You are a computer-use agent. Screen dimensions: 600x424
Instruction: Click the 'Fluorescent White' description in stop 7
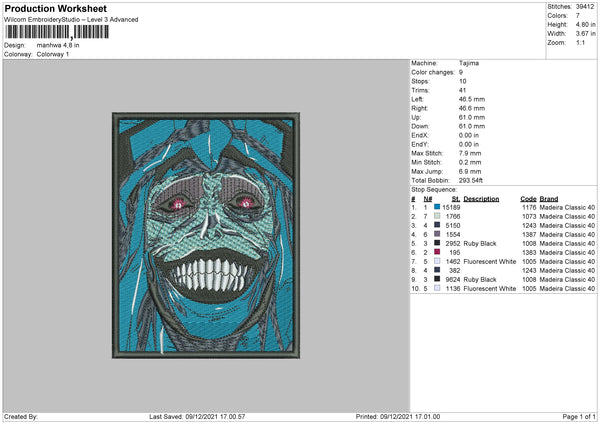tap(490, 261)
